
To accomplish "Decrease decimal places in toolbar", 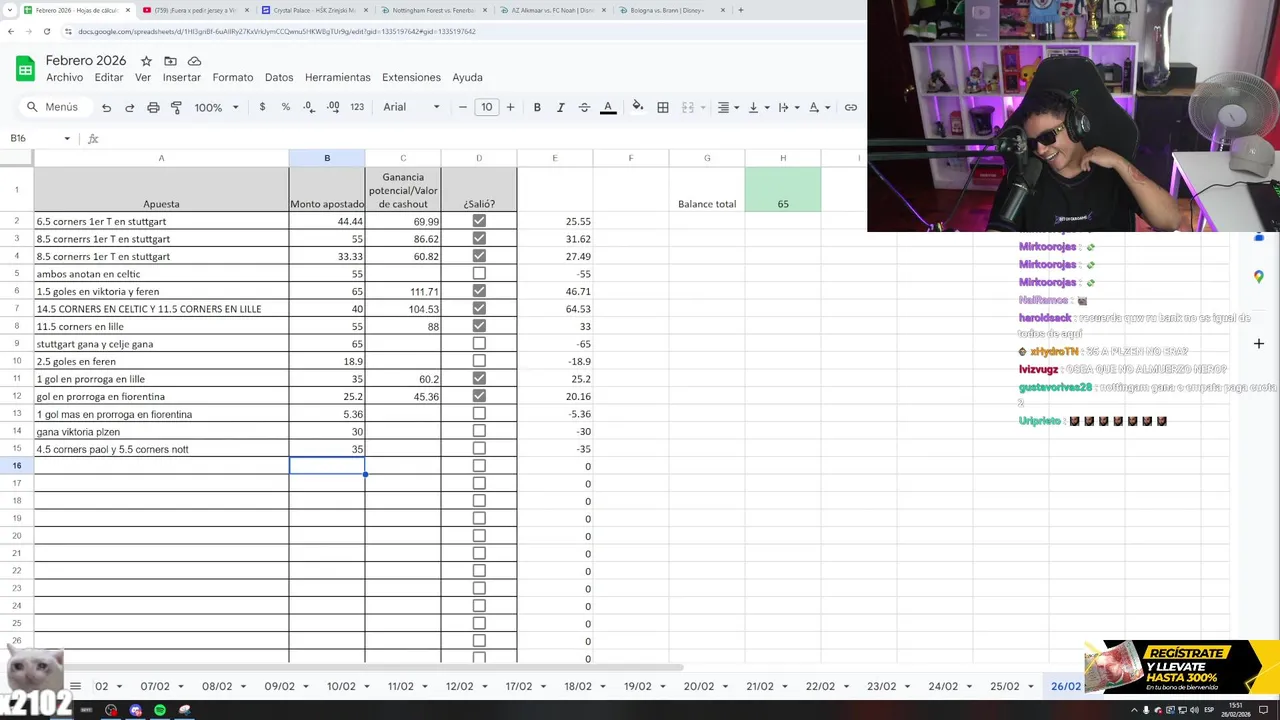I will point(309,107).
